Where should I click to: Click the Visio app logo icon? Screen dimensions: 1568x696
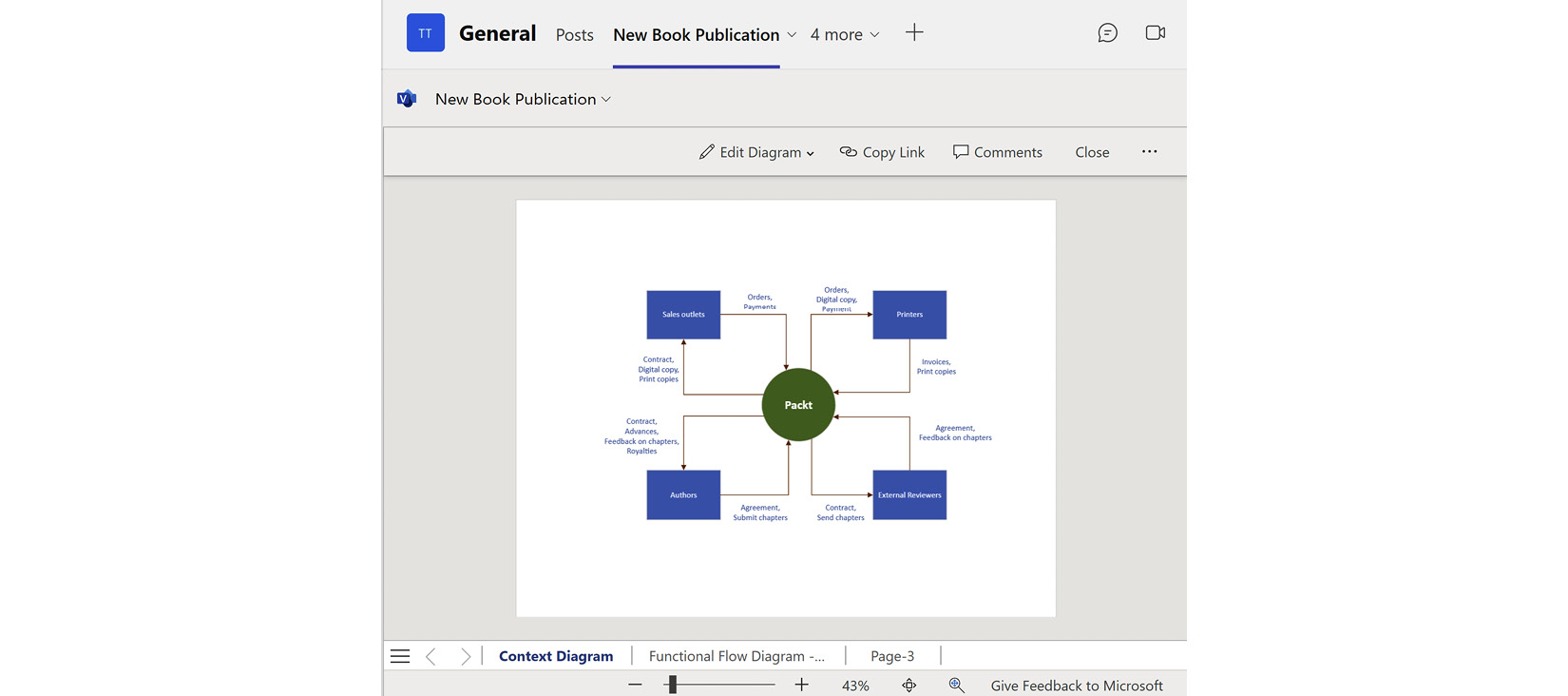[407, 99]
